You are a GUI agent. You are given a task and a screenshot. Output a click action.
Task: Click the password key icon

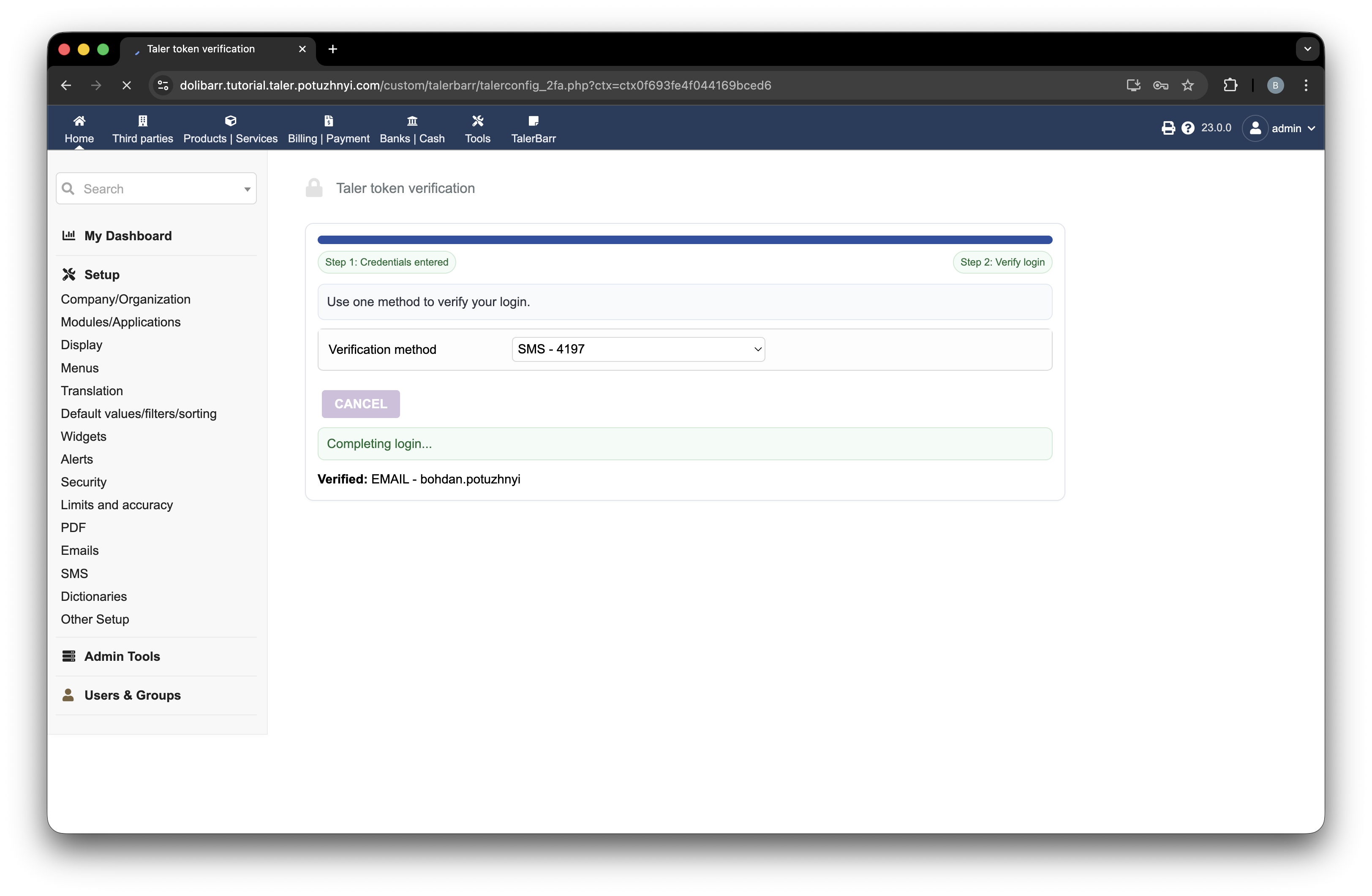pyautogui.click(x=1160, y=85)
